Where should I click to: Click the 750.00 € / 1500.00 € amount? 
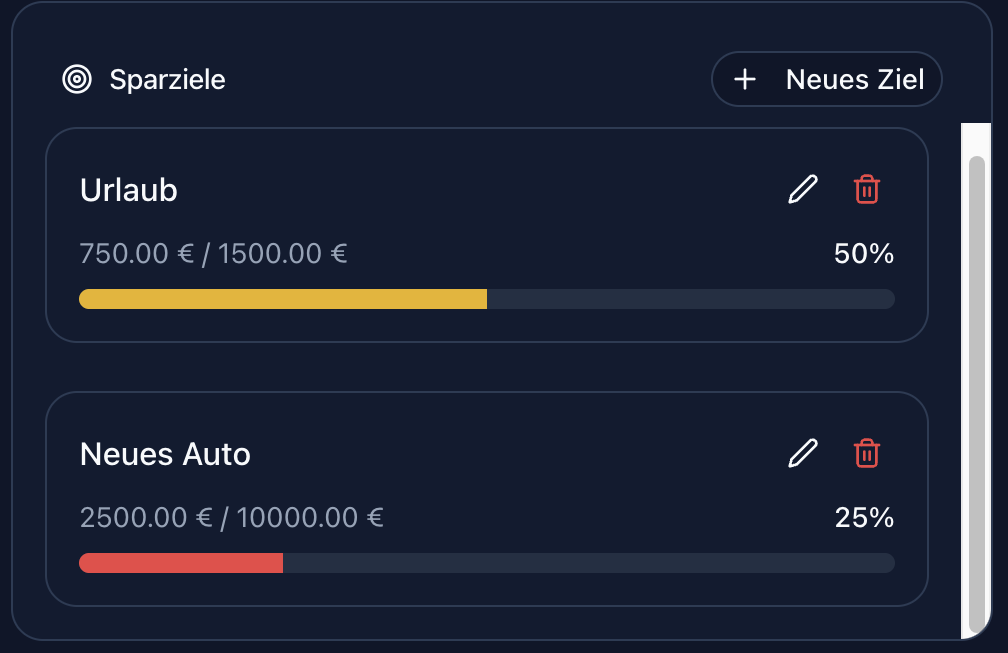click(x=213, y=254)
